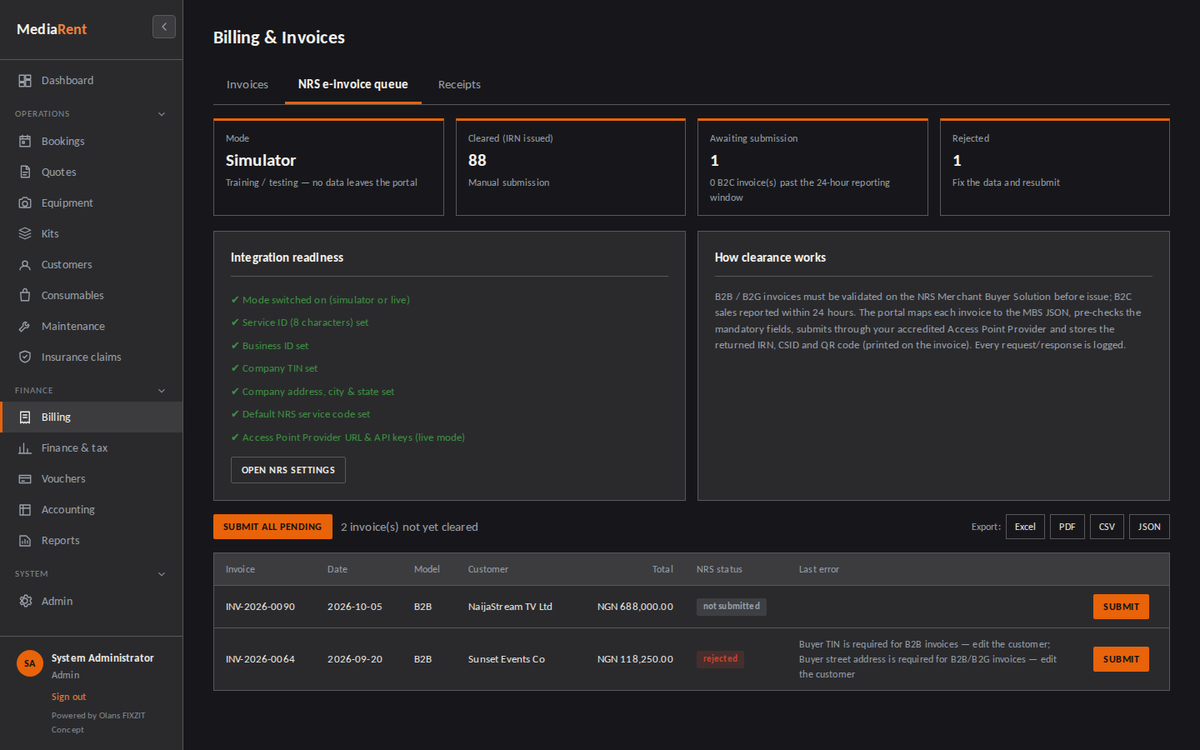The image size is (1200, 750).
Task: Open the Receipts tab
Action: point(459,85)
